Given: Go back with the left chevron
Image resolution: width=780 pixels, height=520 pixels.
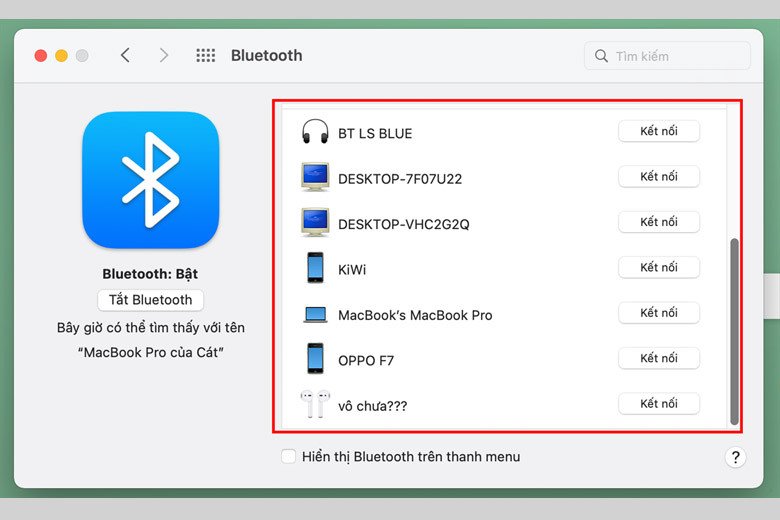Looking at the screenshot, I should pos(125,55).
